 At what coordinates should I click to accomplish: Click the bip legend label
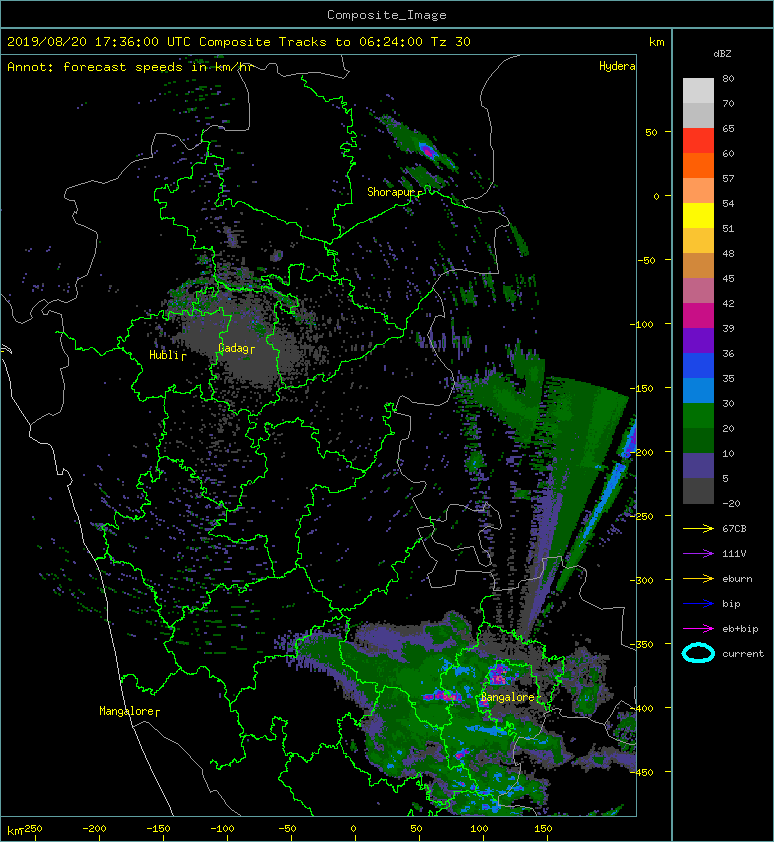pos(731,604)
